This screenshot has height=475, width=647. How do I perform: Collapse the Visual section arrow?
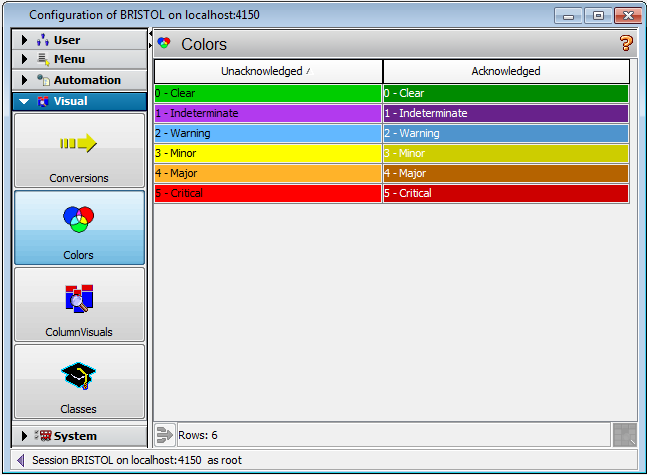click(24, 101)
